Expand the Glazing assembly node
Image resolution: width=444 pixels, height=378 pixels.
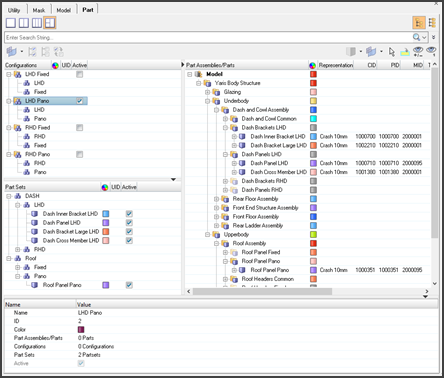[x=208, y=92]
